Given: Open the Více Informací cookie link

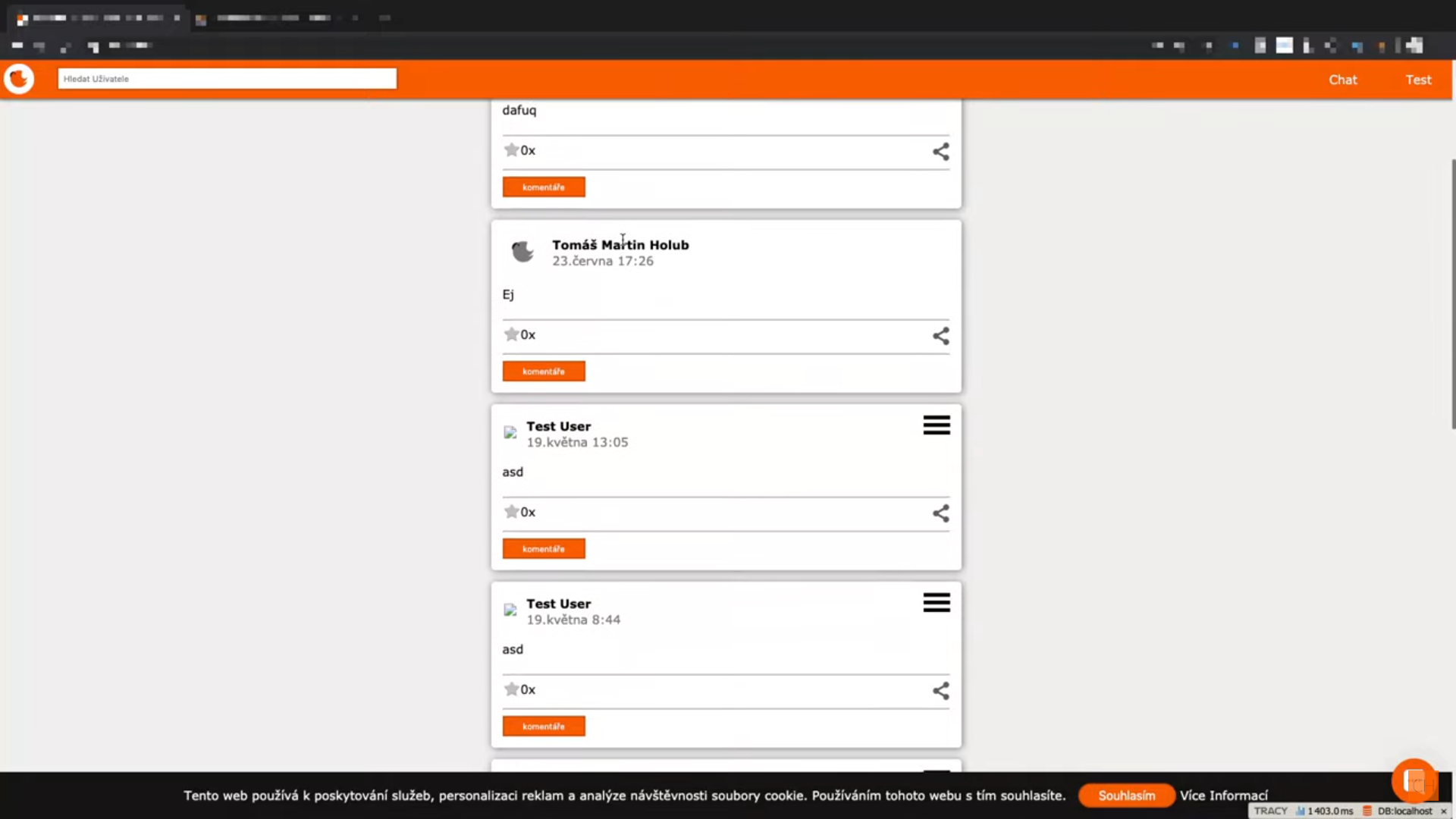Looking at the screenshot, I should click(x=1223, y=795).
